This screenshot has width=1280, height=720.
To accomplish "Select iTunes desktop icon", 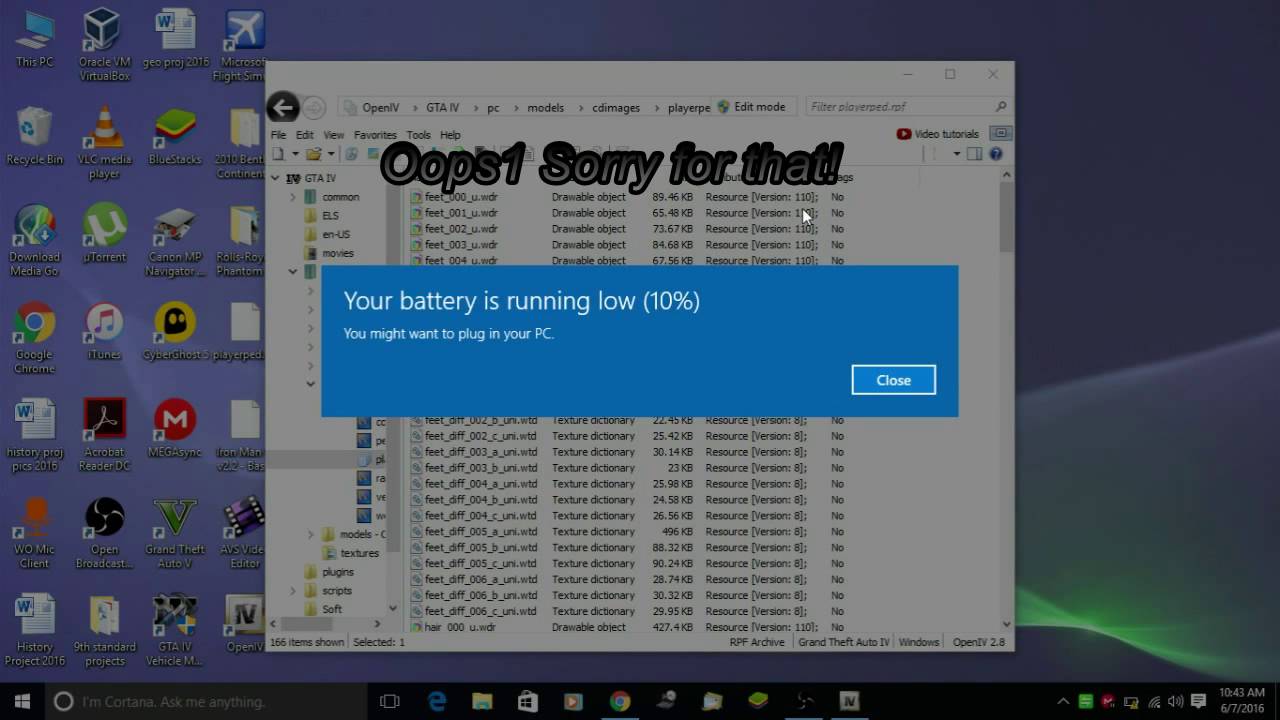I will 104,332.
